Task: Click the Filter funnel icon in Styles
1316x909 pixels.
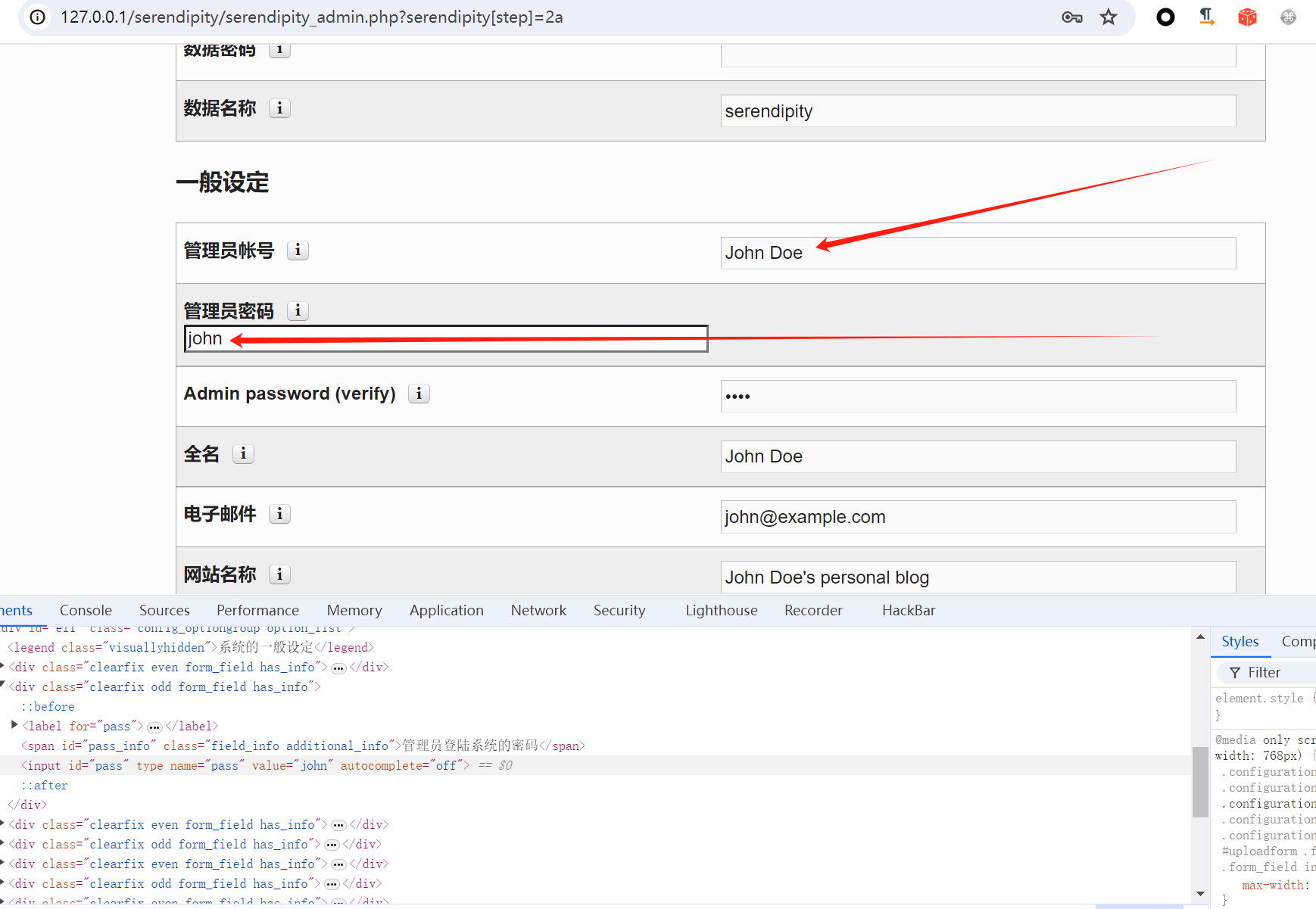Action: click(1235, 673)
